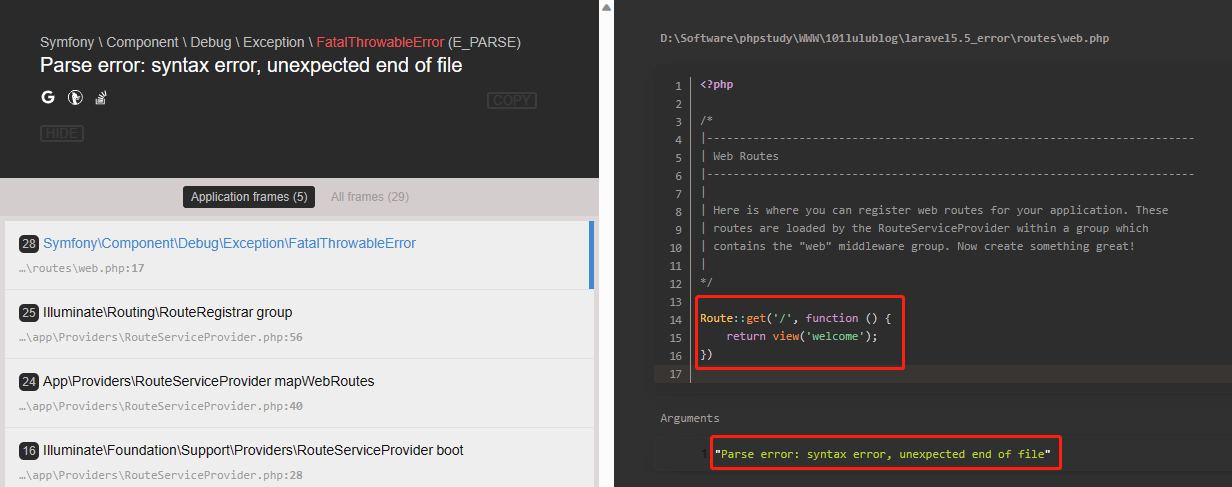Viewport: 1232px width, 487px height.
Task: Copy the exception with COPY button
Action: tap(512, 100)
